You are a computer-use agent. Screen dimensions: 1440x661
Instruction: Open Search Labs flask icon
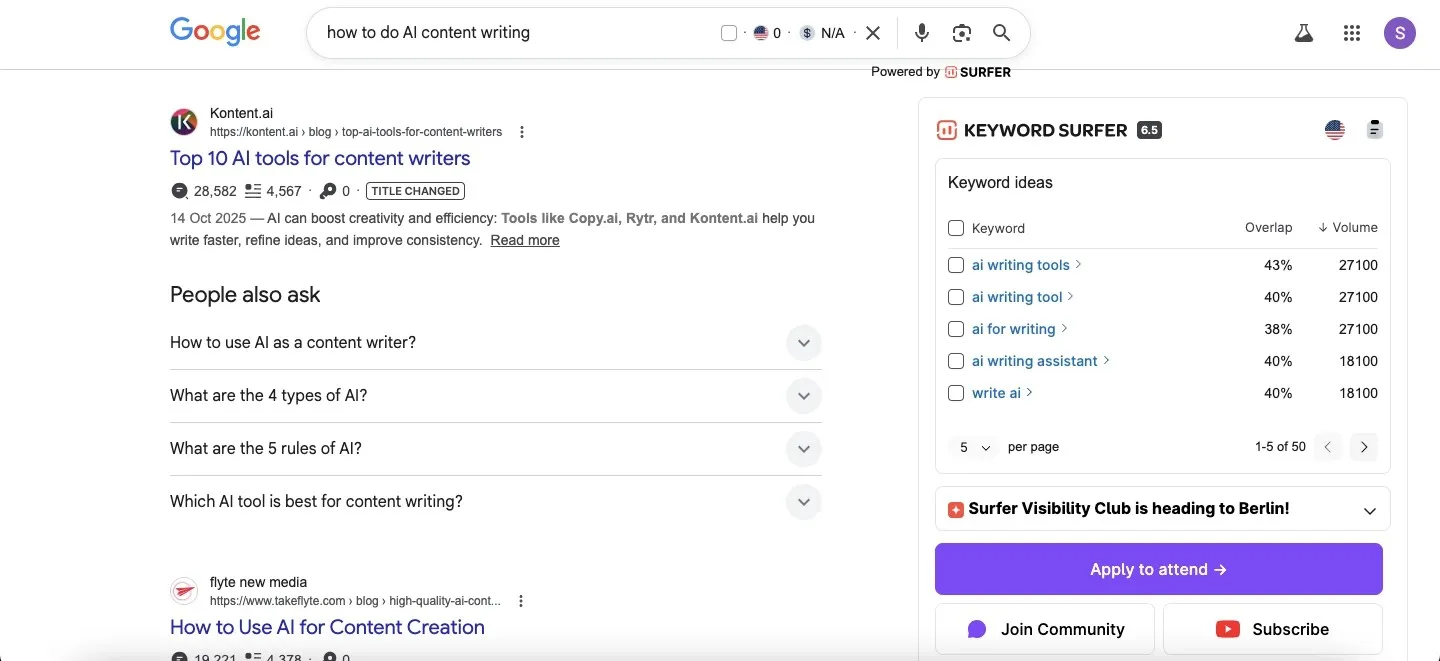click(x=1303, y=33)
